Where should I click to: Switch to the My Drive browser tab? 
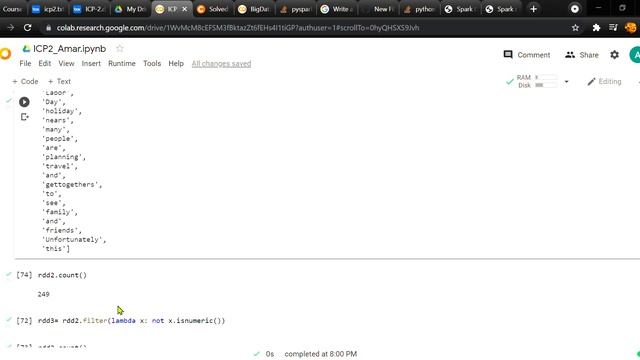coord(130,9)
